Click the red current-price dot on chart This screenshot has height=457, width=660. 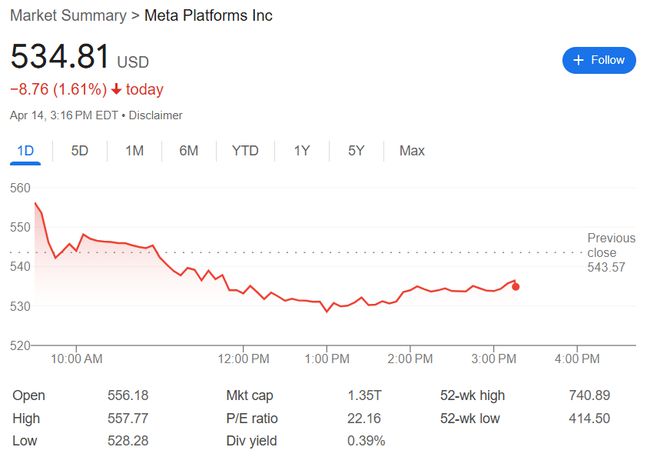(x=515, y=287)
